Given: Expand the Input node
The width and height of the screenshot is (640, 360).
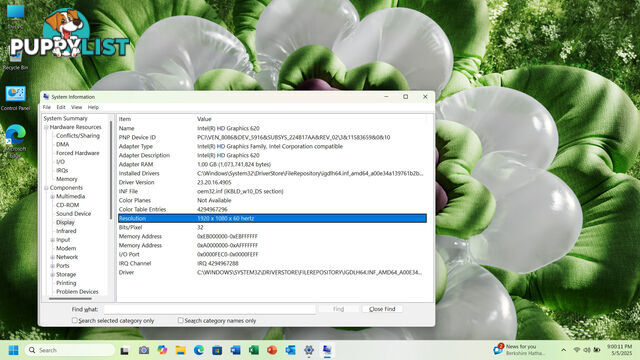Looking at the screenshot, I should [x=53, y=240].
